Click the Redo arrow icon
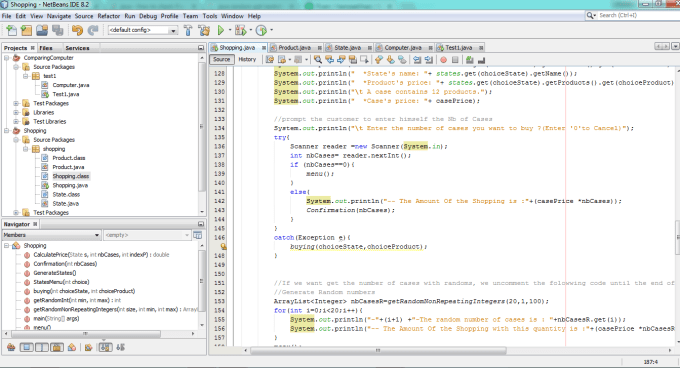The image size is (680, 368). [x=93, y=30]
